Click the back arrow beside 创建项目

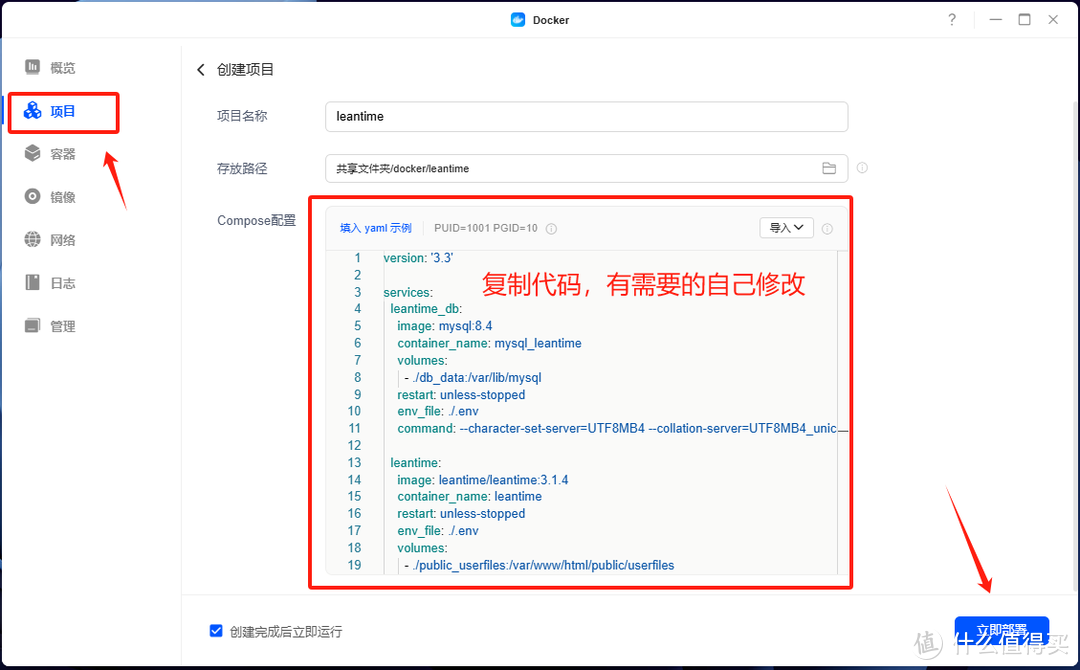[200, 69]
